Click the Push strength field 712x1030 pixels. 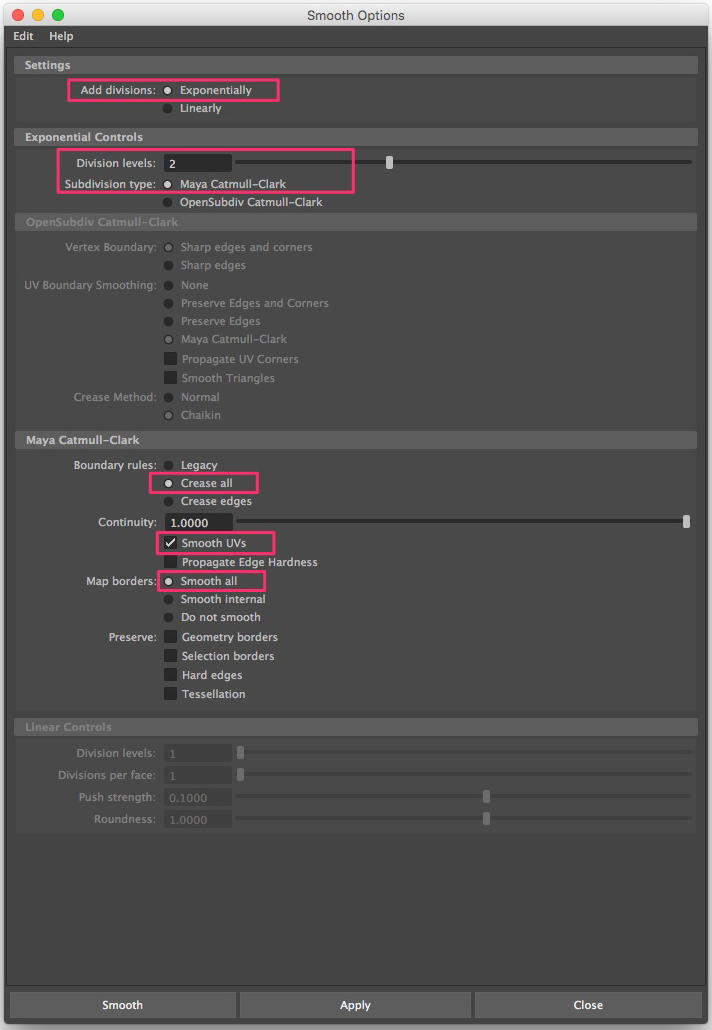pos(198,797)
